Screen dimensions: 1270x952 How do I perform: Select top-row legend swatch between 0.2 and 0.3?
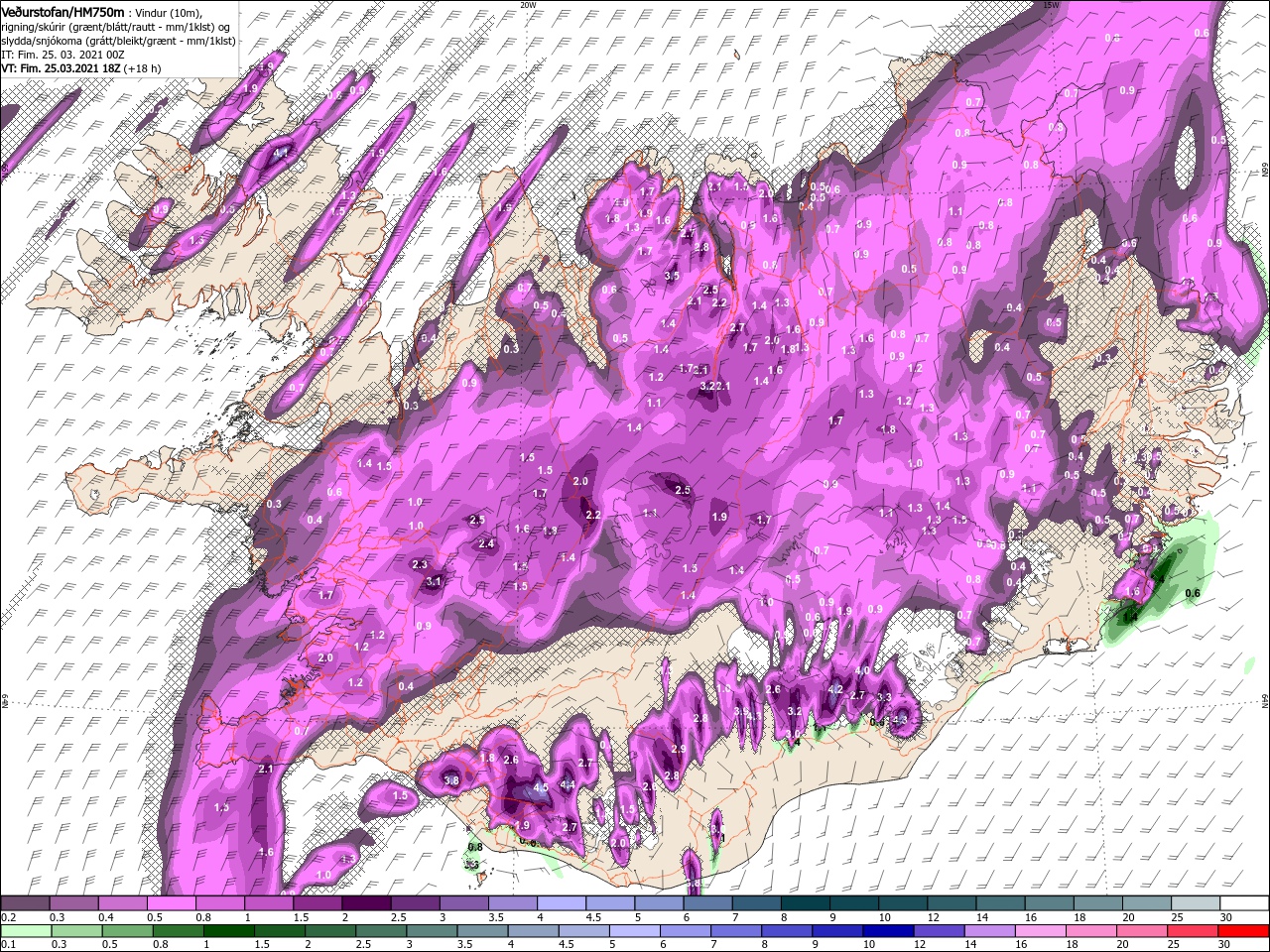[26, 902]
